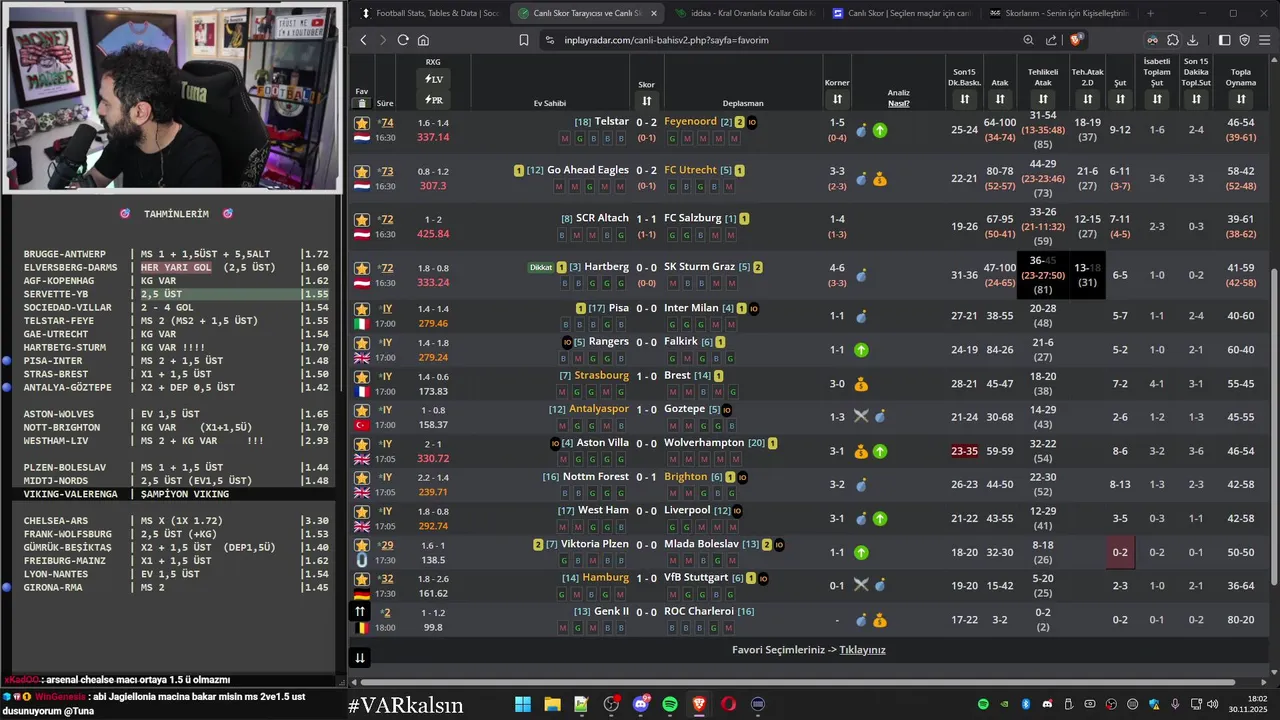Click the Tıklayınız favorites link
Screen dimensions: 1280x720
(862, 650)
